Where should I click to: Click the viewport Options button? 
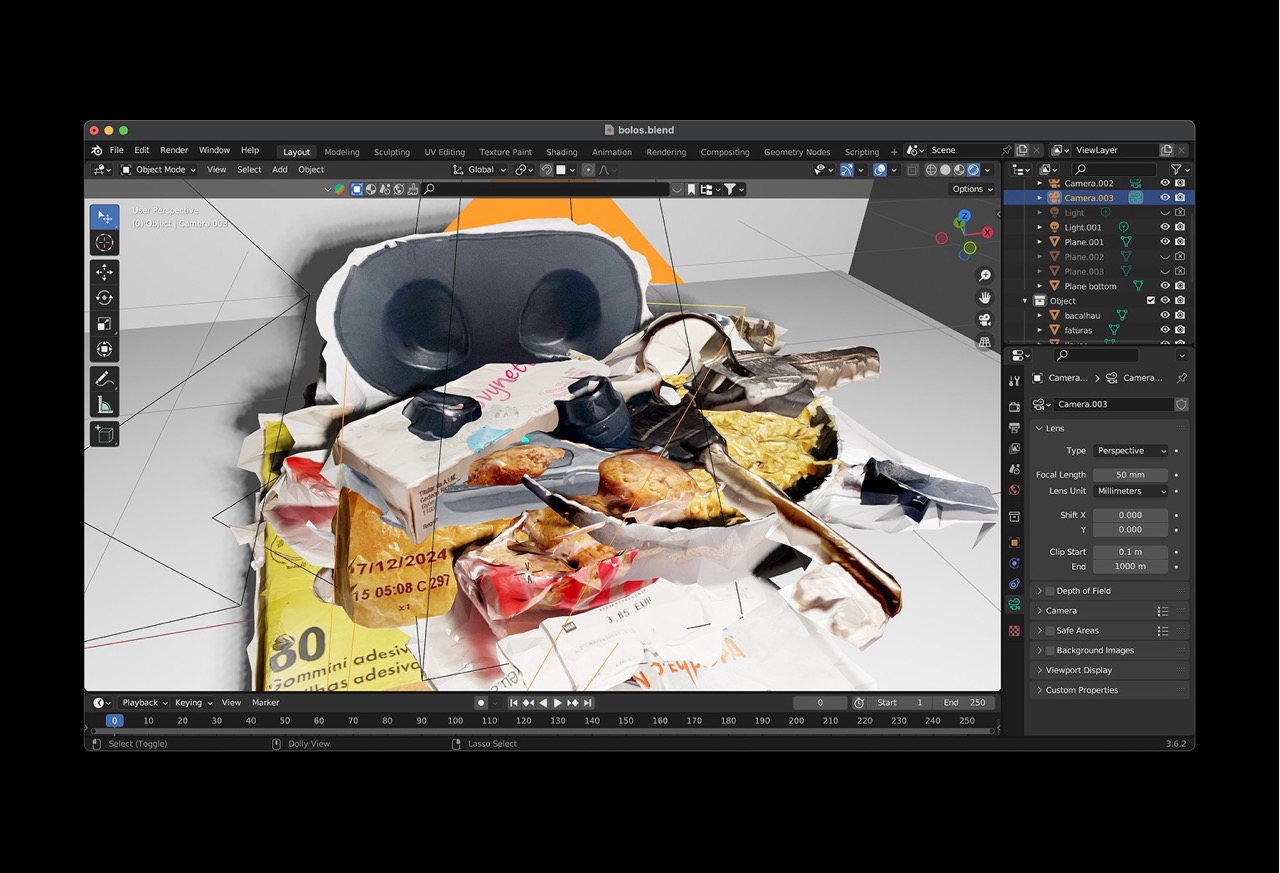coord(971,189)
